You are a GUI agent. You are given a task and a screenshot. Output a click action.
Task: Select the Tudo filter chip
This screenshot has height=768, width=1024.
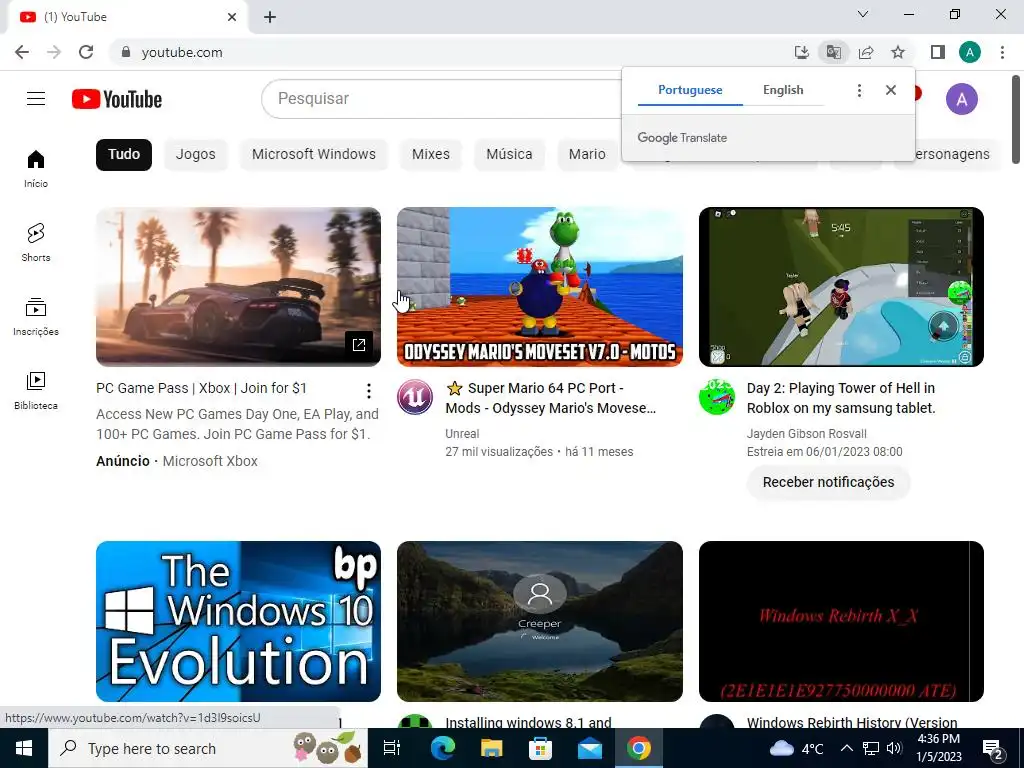[124, 155]
